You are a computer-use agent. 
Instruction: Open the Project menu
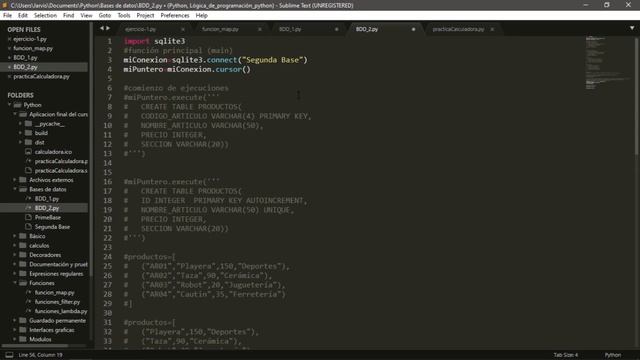tap(145, 16)
